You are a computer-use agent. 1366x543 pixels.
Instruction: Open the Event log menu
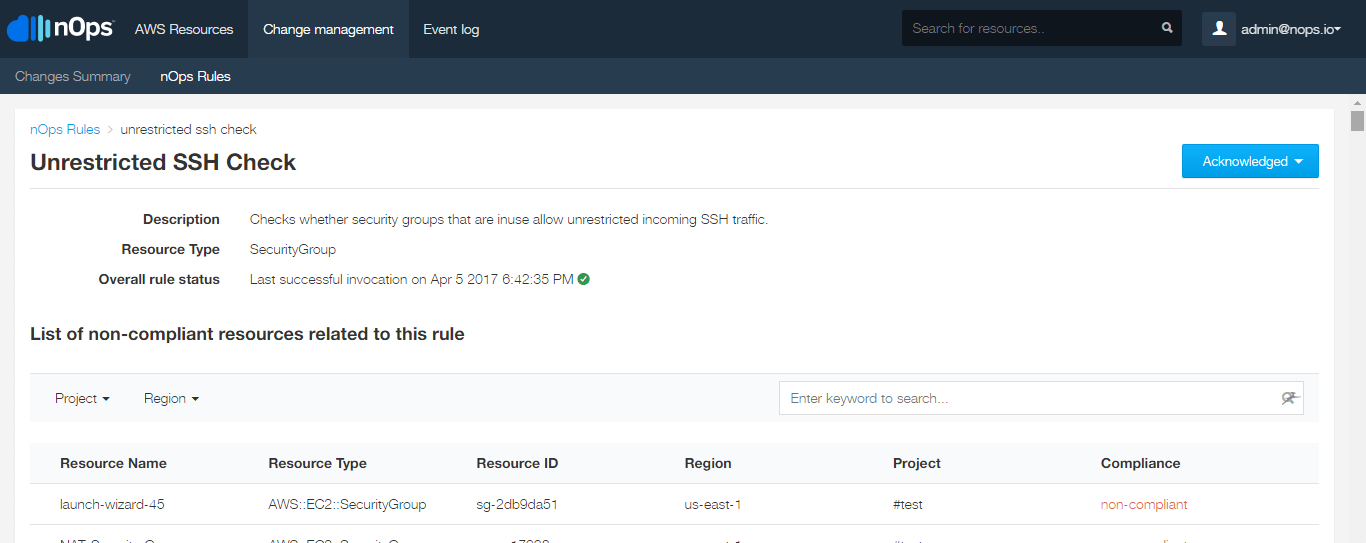click(451, 29)
